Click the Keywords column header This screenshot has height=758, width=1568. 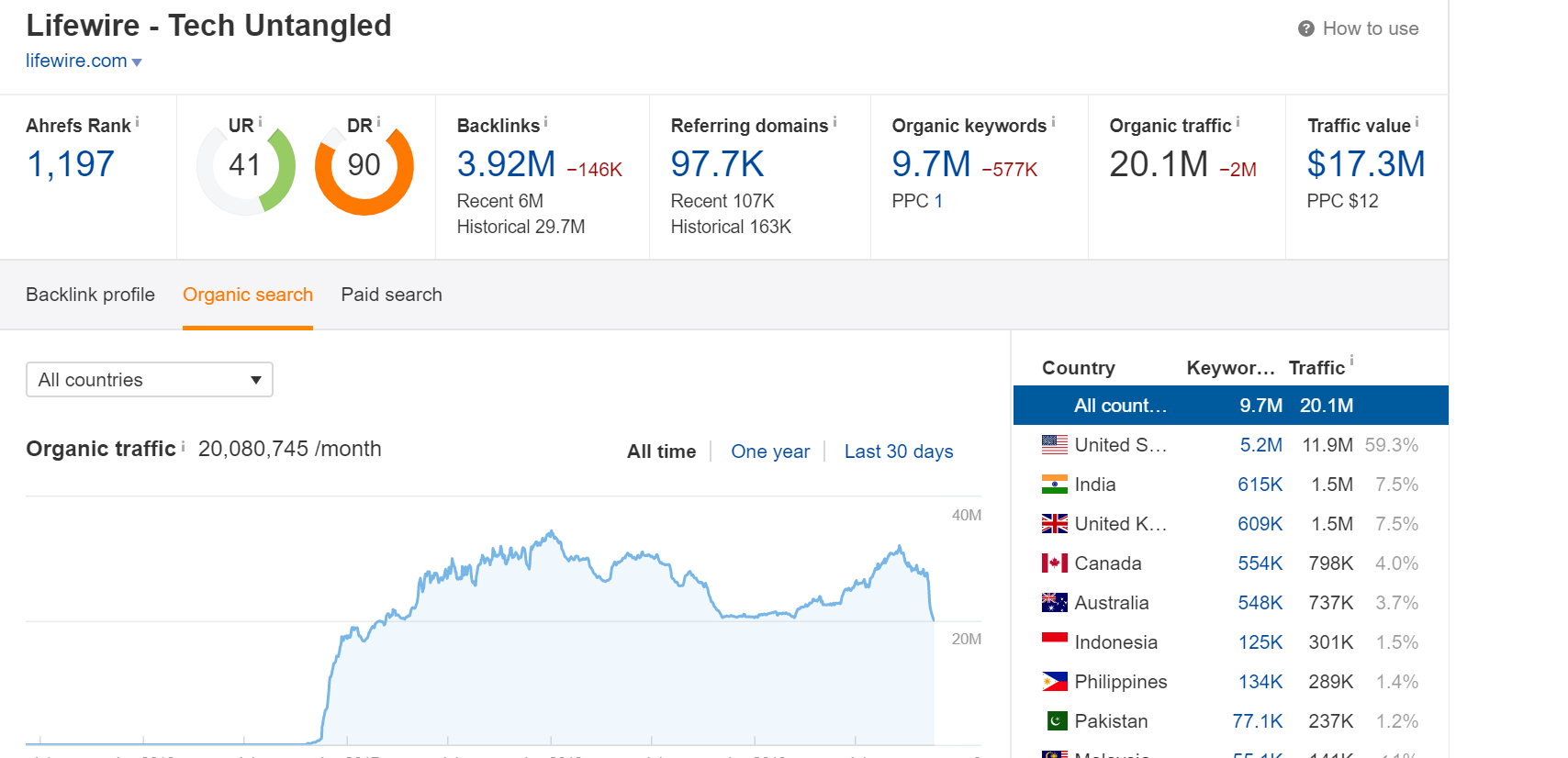click(1230, 368)
